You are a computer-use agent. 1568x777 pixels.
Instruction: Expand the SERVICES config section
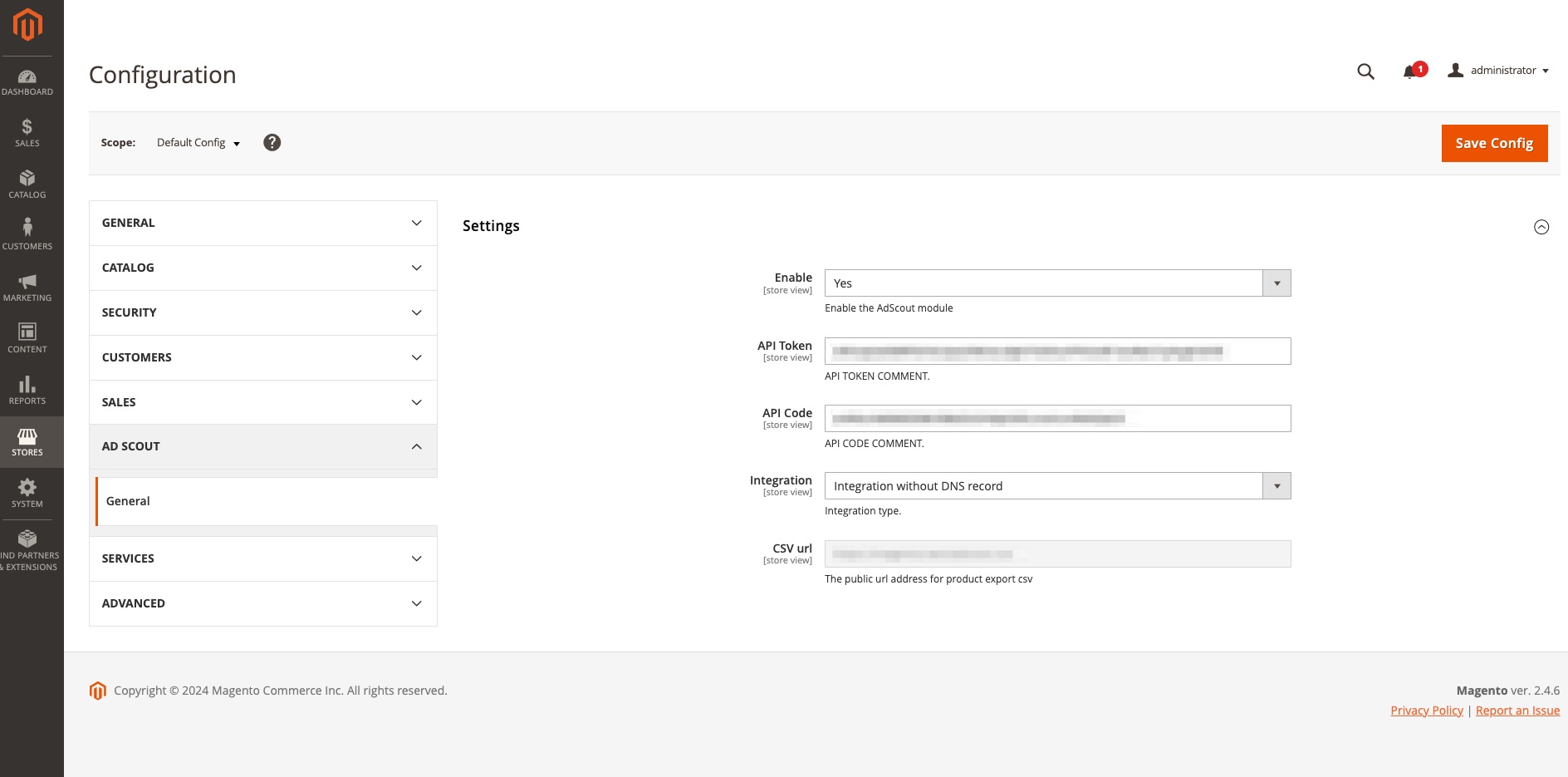(x=263, y=558)
